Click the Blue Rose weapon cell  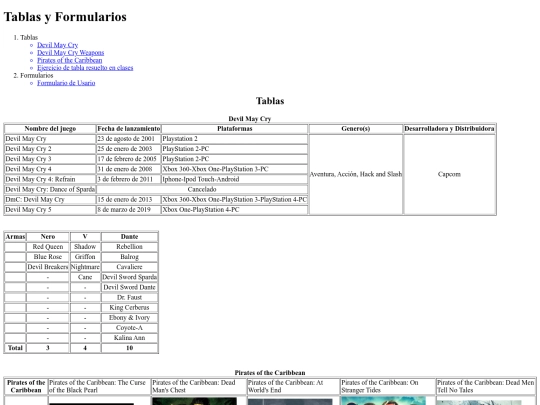tap(48, 257)
